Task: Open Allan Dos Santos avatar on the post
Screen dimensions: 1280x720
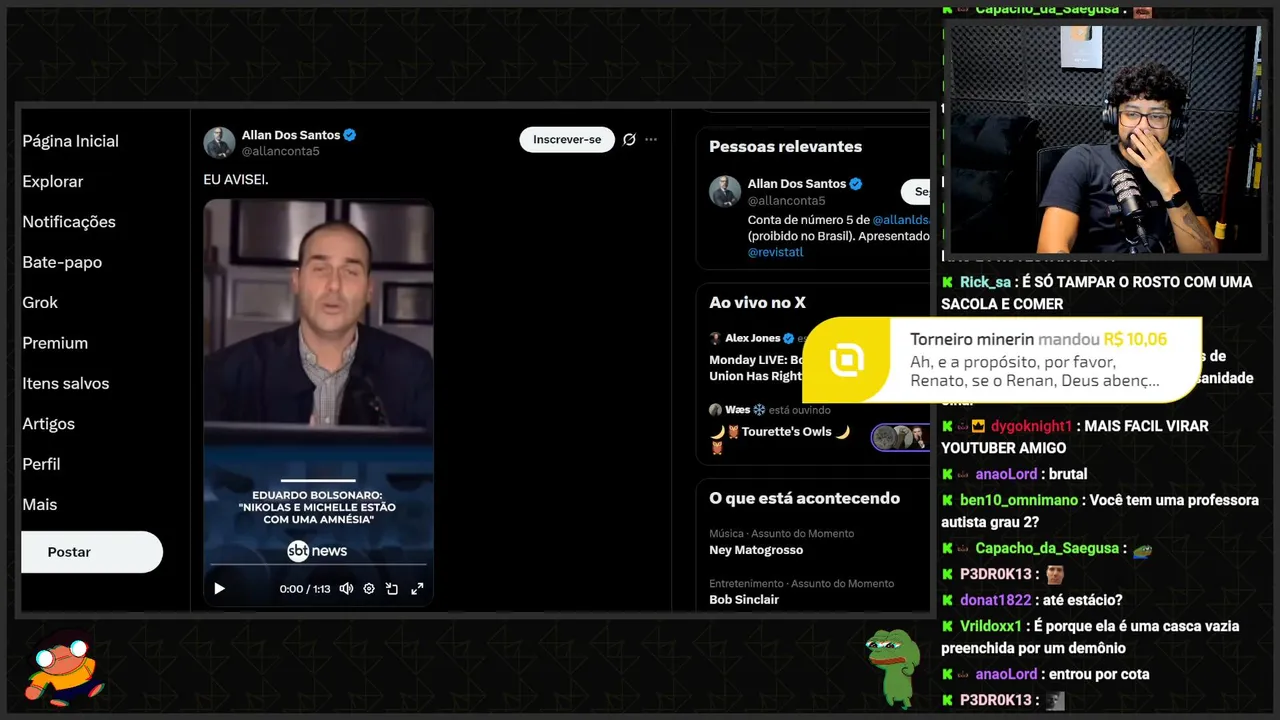Action: click(219, 143)
